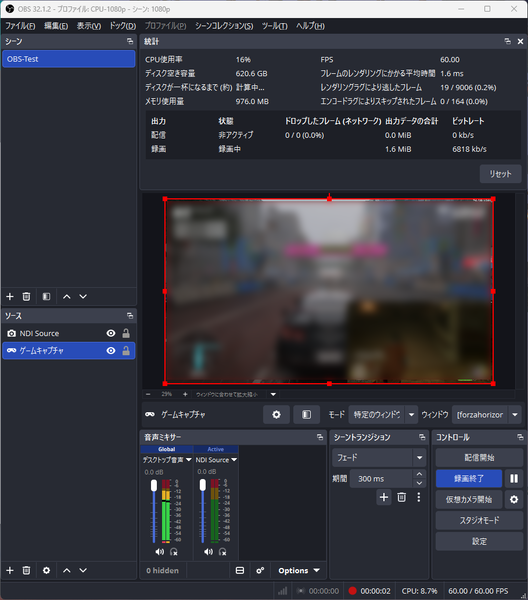Float the シーントランジション dock panel
The image size is (528, 600).
pyautogui.click(x=422, y=437)
